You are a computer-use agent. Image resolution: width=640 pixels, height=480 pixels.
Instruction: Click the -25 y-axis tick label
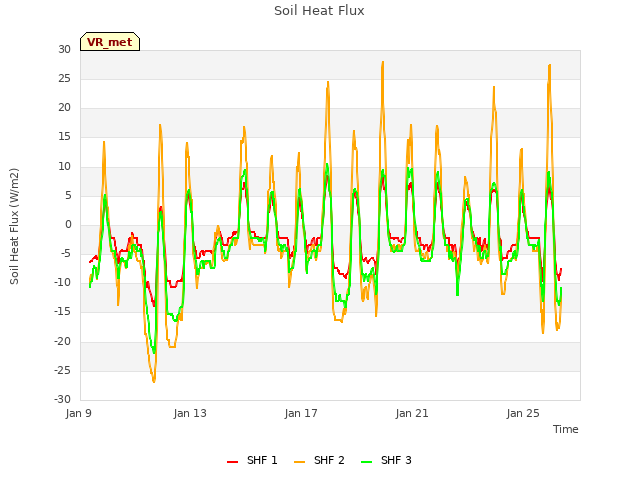[x=63, y=370]
